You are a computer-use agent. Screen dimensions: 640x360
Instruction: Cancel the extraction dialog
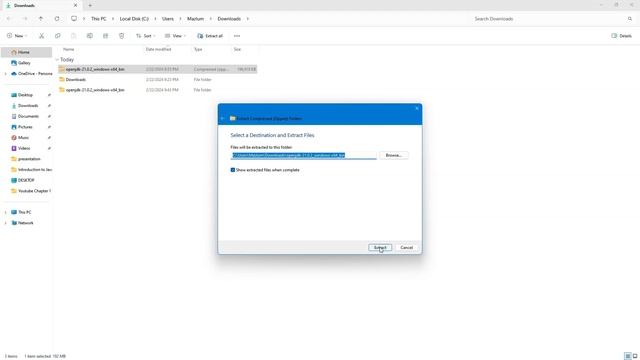(407, 247)
